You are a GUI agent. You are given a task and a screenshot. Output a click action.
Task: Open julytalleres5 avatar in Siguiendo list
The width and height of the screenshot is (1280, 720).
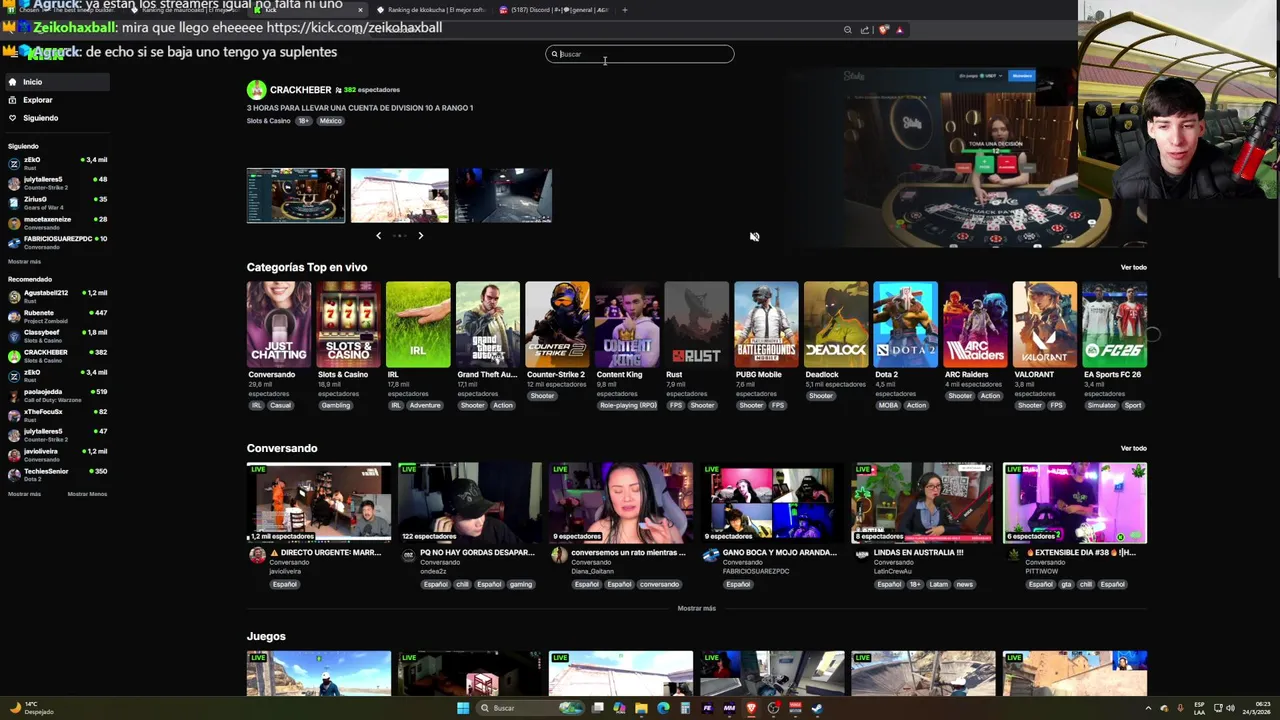14,183
